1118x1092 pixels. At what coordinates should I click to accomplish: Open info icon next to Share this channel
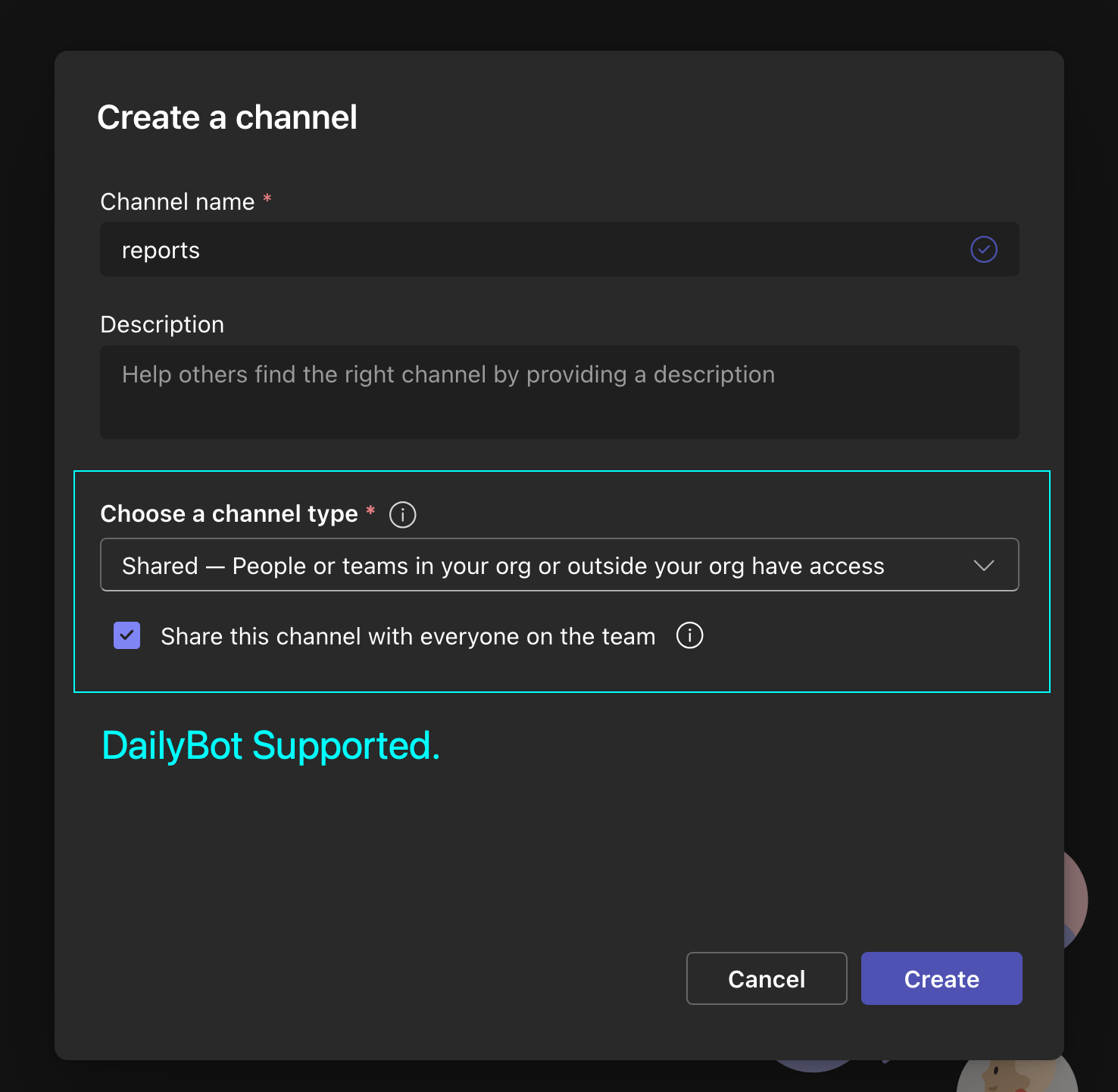tap(689, 635)
